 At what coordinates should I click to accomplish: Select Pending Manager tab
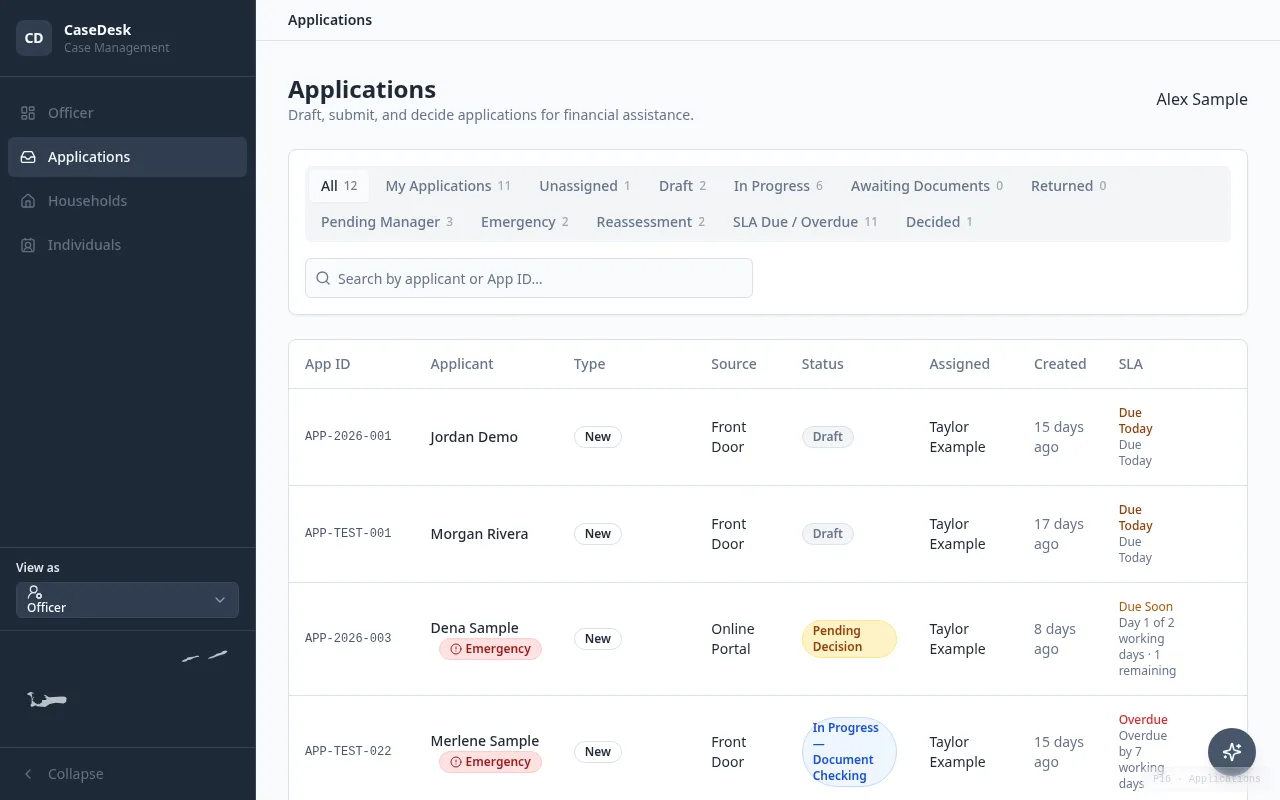click(387, 222)
